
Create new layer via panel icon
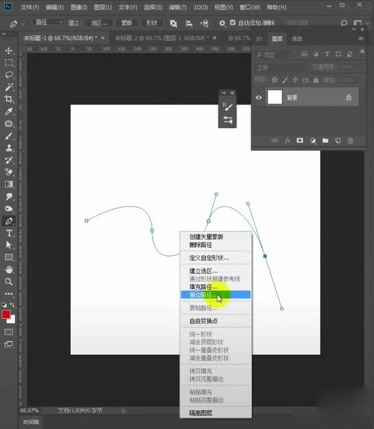point(338,141)
